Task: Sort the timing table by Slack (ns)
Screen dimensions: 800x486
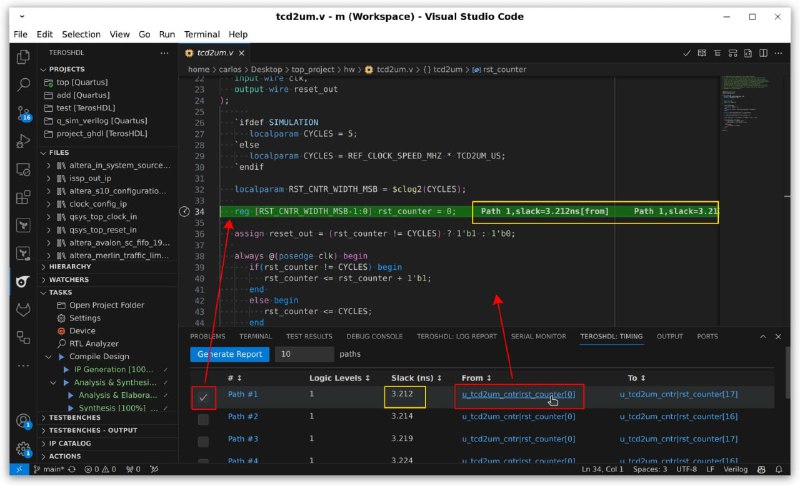Action: coord(416,378)
